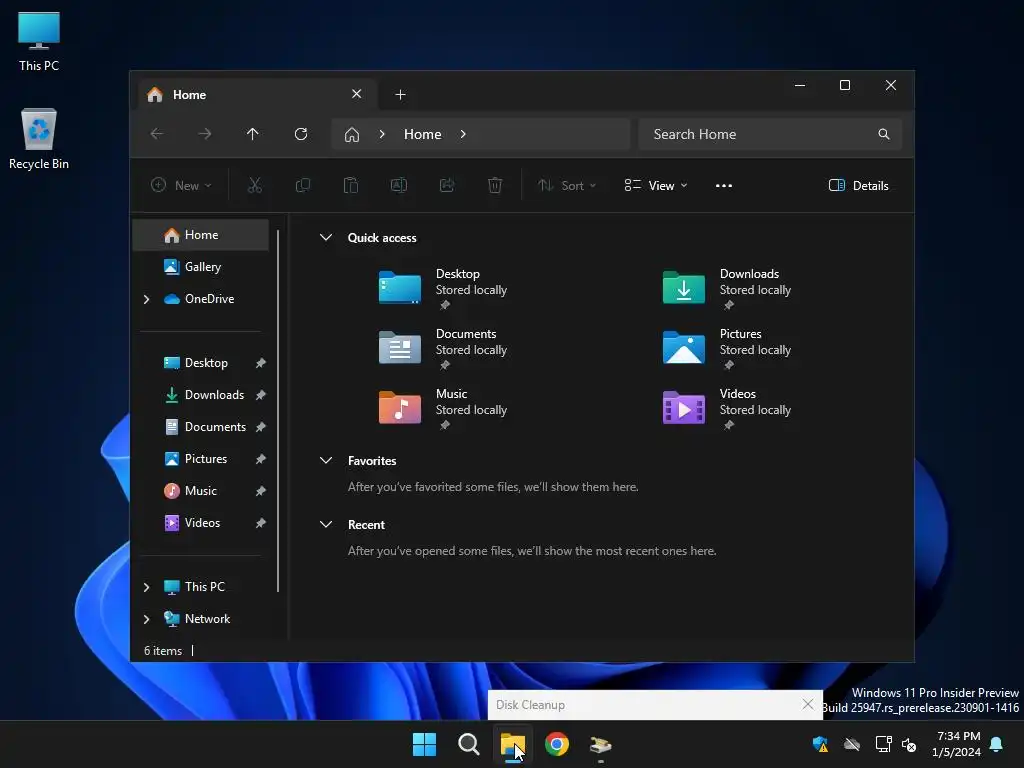Close the Home tab

357,94
